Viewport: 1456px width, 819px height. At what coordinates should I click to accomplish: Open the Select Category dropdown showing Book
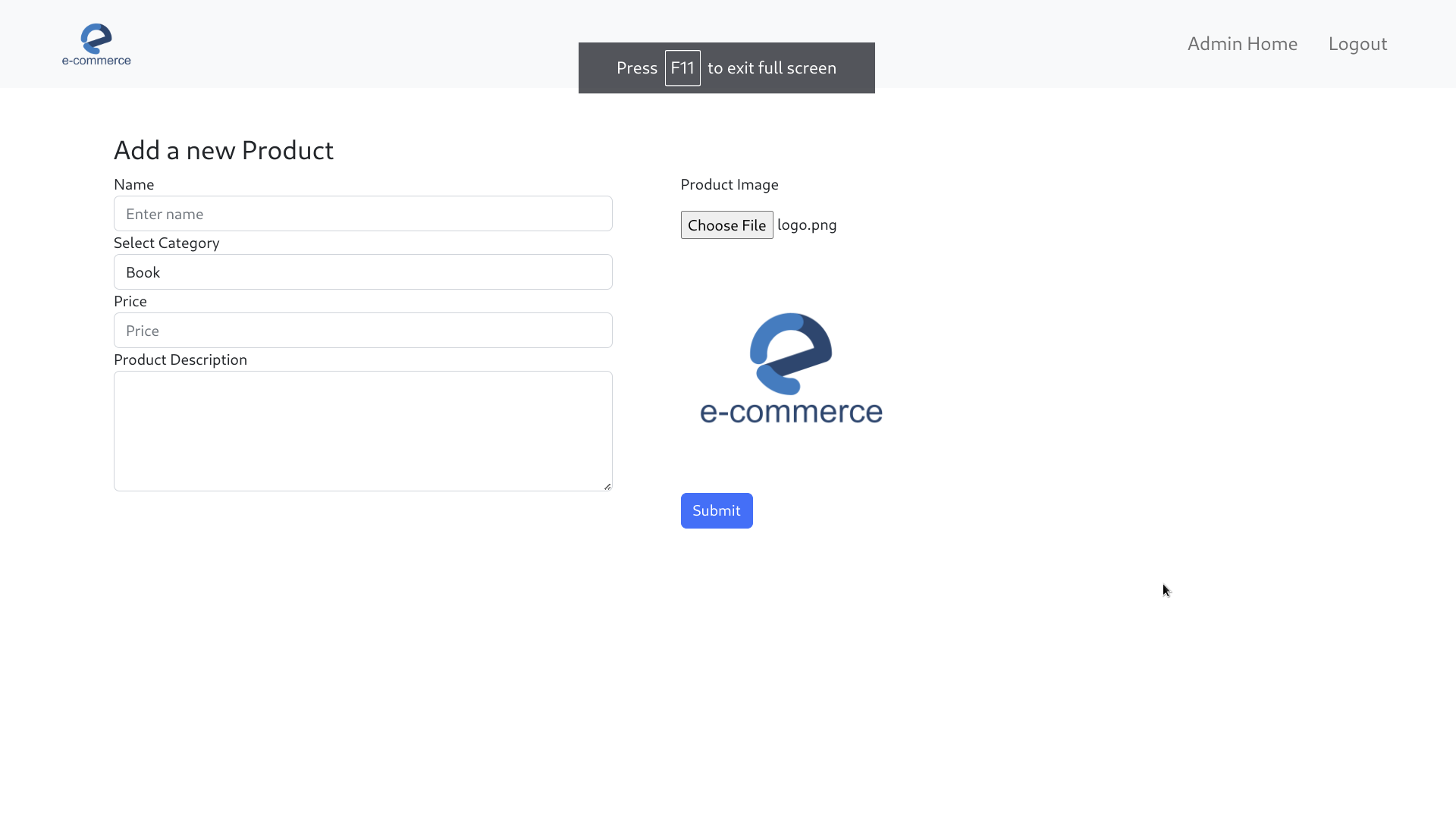362,271
